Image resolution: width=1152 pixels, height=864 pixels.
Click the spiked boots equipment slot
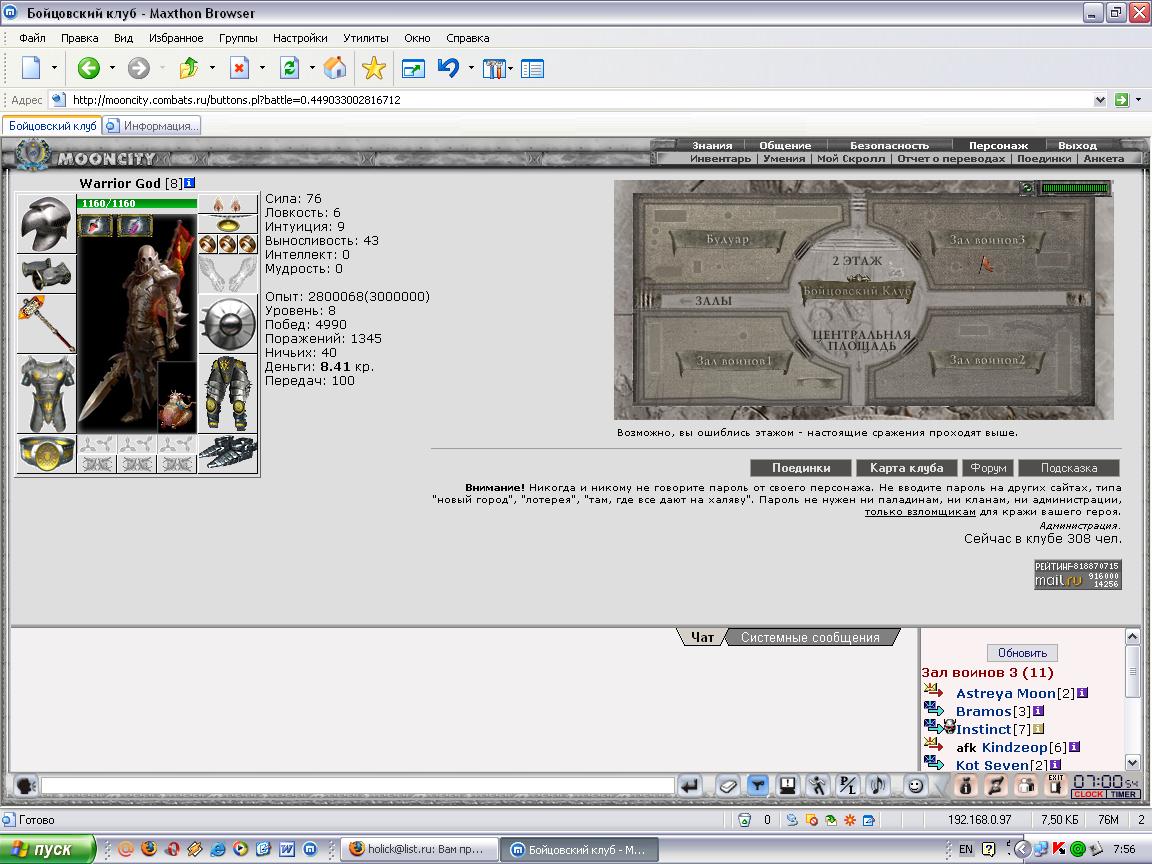click(228, 453)
